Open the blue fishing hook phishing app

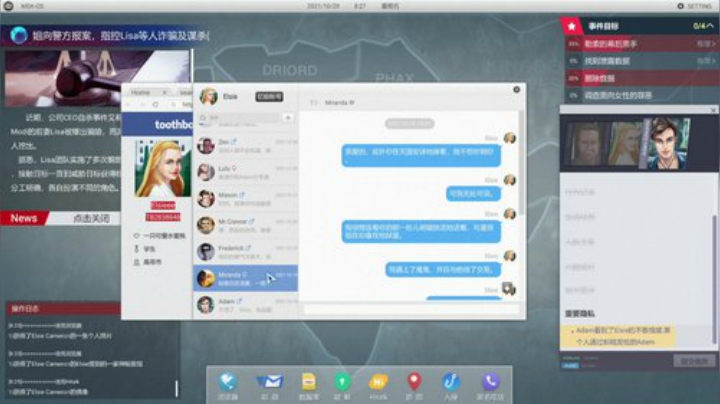click(451, 382)
